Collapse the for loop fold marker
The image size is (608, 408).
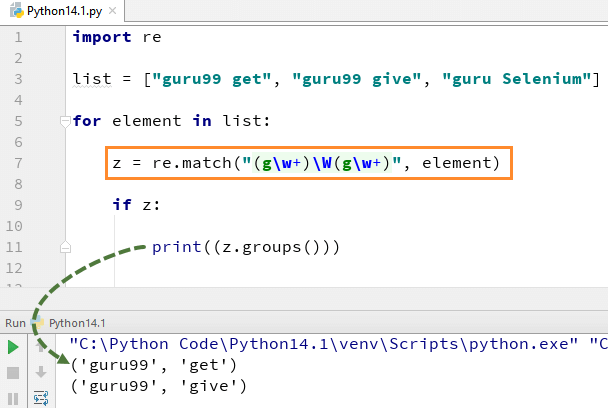tap(66, 121)
